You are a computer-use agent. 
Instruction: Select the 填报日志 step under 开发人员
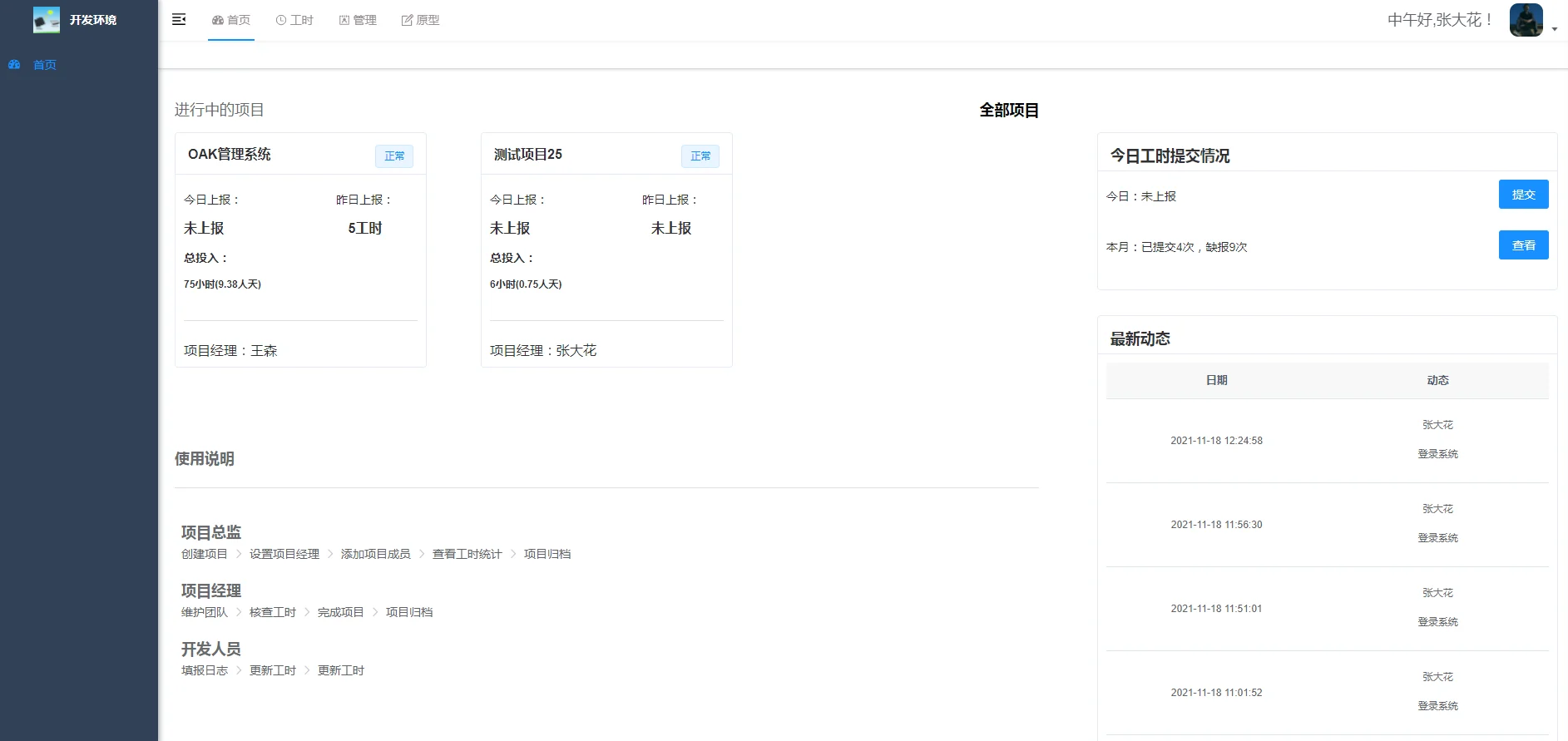tap(205, 670)
